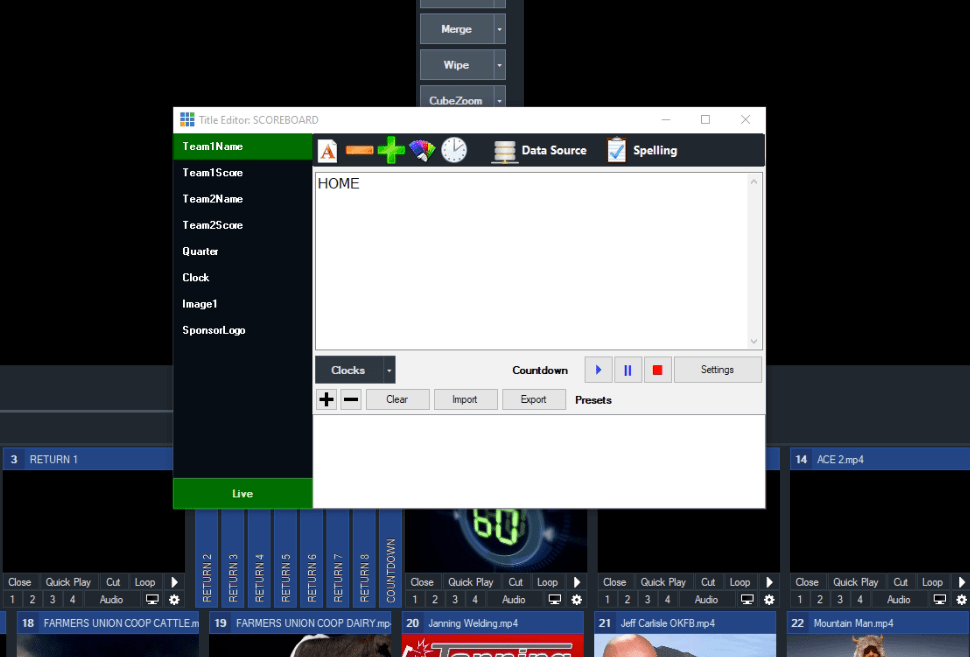Open the Merge transition dropdown arrow
This screenshot has height=657, width=970.
coord(499,30)
